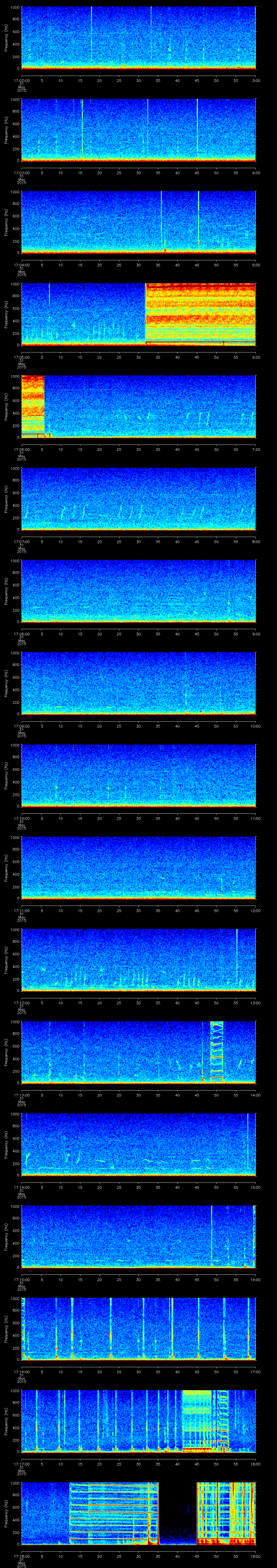Select the 17:07:00 spectrogram panel
Screen dimensions: 277x1568
click(x=138, y=499)
